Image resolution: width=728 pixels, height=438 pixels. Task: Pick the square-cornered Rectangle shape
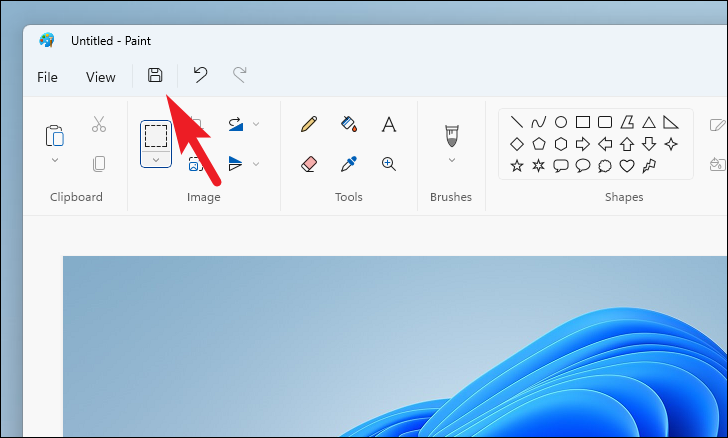pos(583,122)
